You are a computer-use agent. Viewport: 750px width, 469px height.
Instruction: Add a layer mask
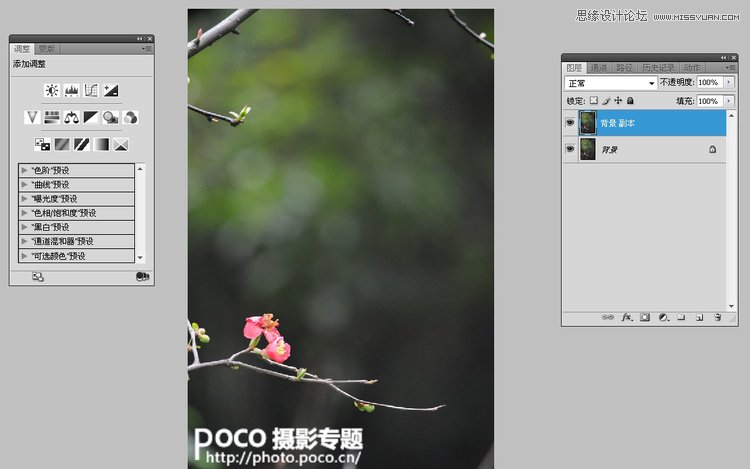645,317
